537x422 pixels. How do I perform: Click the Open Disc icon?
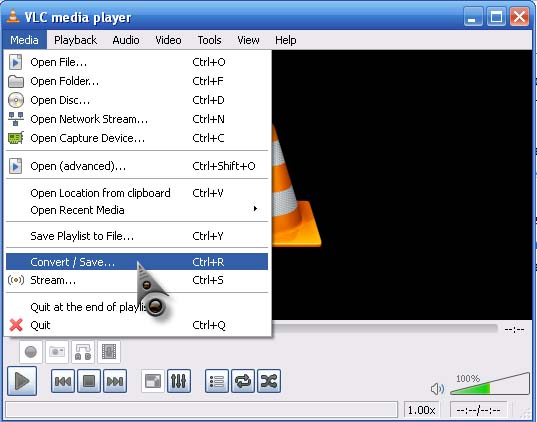coord(16,100)
